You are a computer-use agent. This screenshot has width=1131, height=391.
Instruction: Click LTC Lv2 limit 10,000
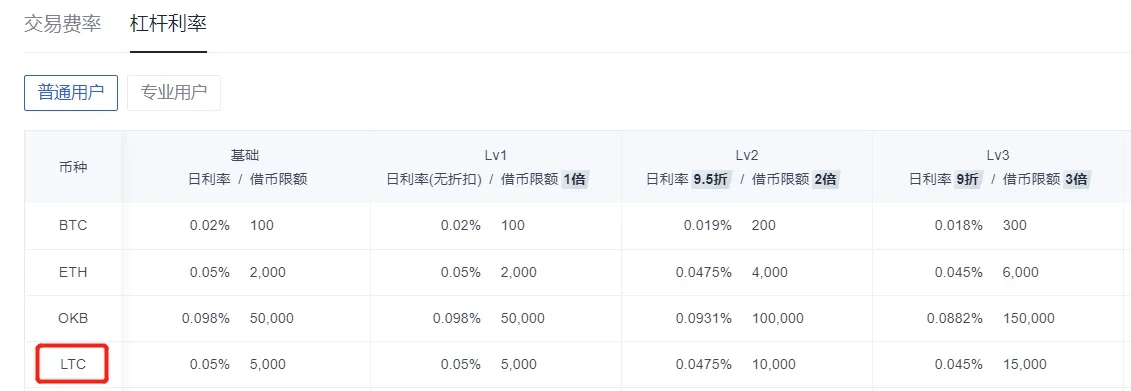(x=773, y=364)
